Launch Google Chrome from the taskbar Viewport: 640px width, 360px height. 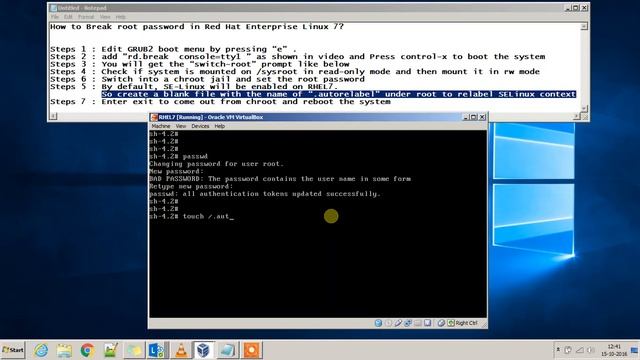pos(87,350)
